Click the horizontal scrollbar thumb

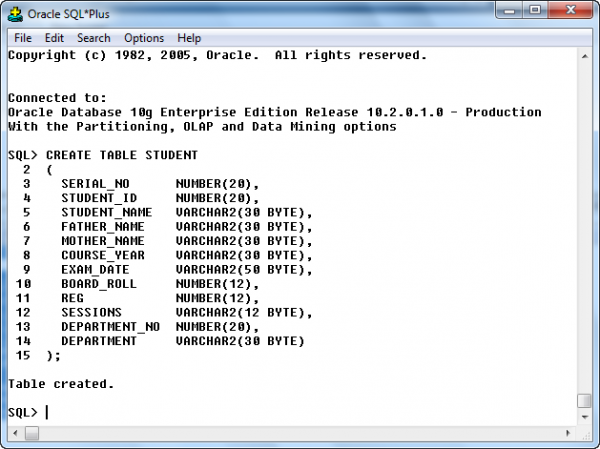[x=32, y=433]
